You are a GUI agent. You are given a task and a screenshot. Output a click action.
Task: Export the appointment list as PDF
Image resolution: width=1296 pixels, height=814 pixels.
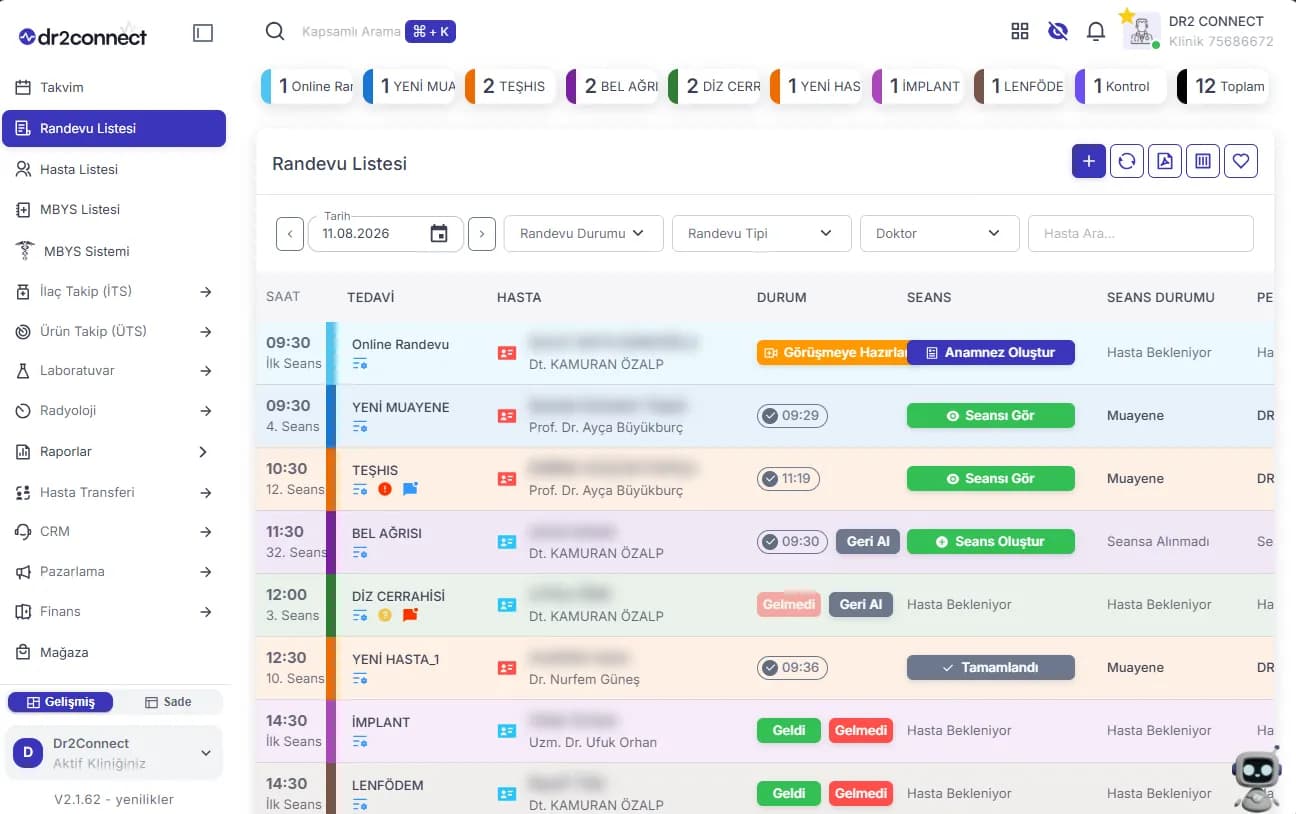coord(1165,161)
